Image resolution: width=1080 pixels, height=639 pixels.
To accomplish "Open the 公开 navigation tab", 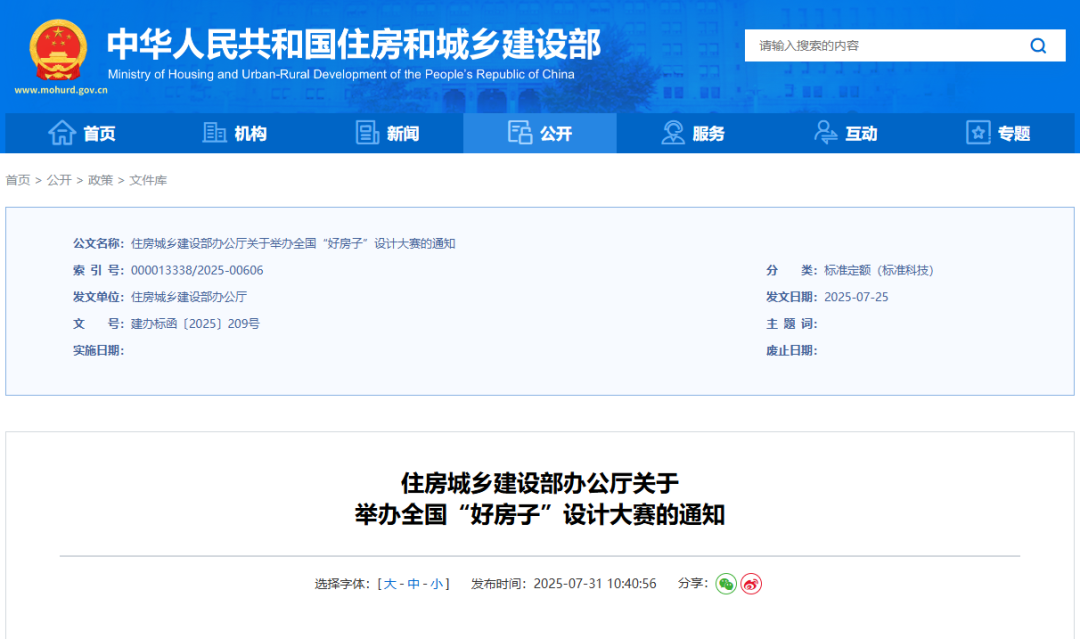I will coord(540,133).
